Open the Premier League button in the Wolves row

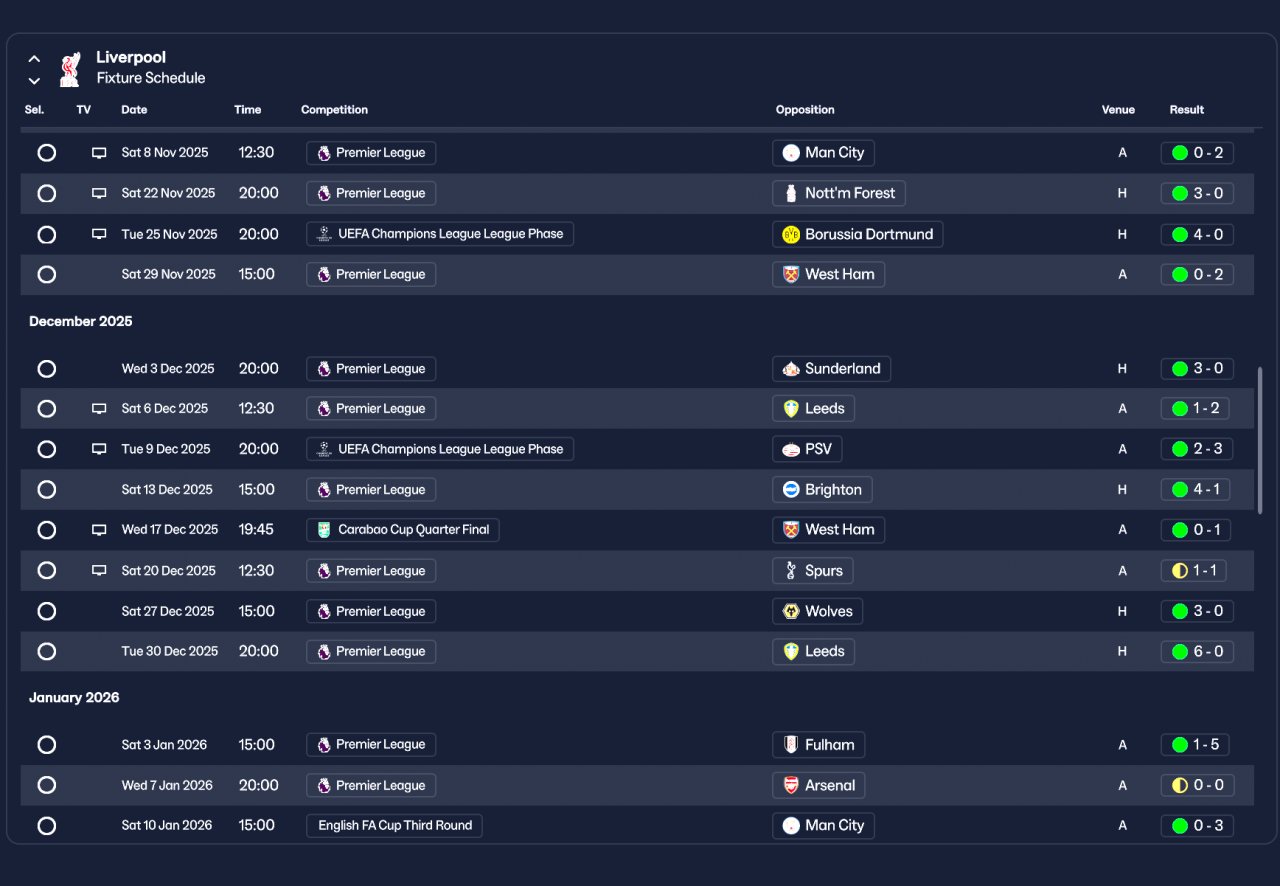pos(371,611)
